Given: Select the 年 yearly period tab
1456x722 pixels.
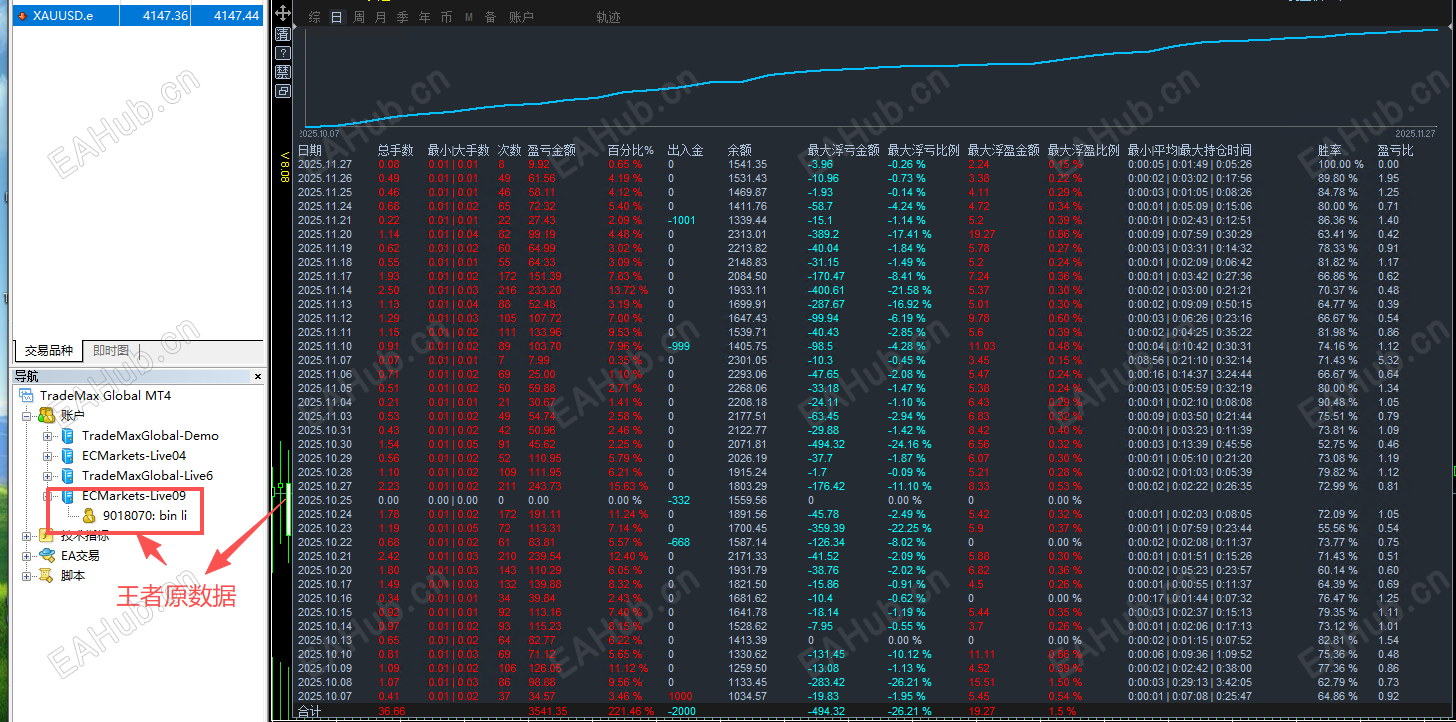Looking at the screenshot, I should coord(424,17).
